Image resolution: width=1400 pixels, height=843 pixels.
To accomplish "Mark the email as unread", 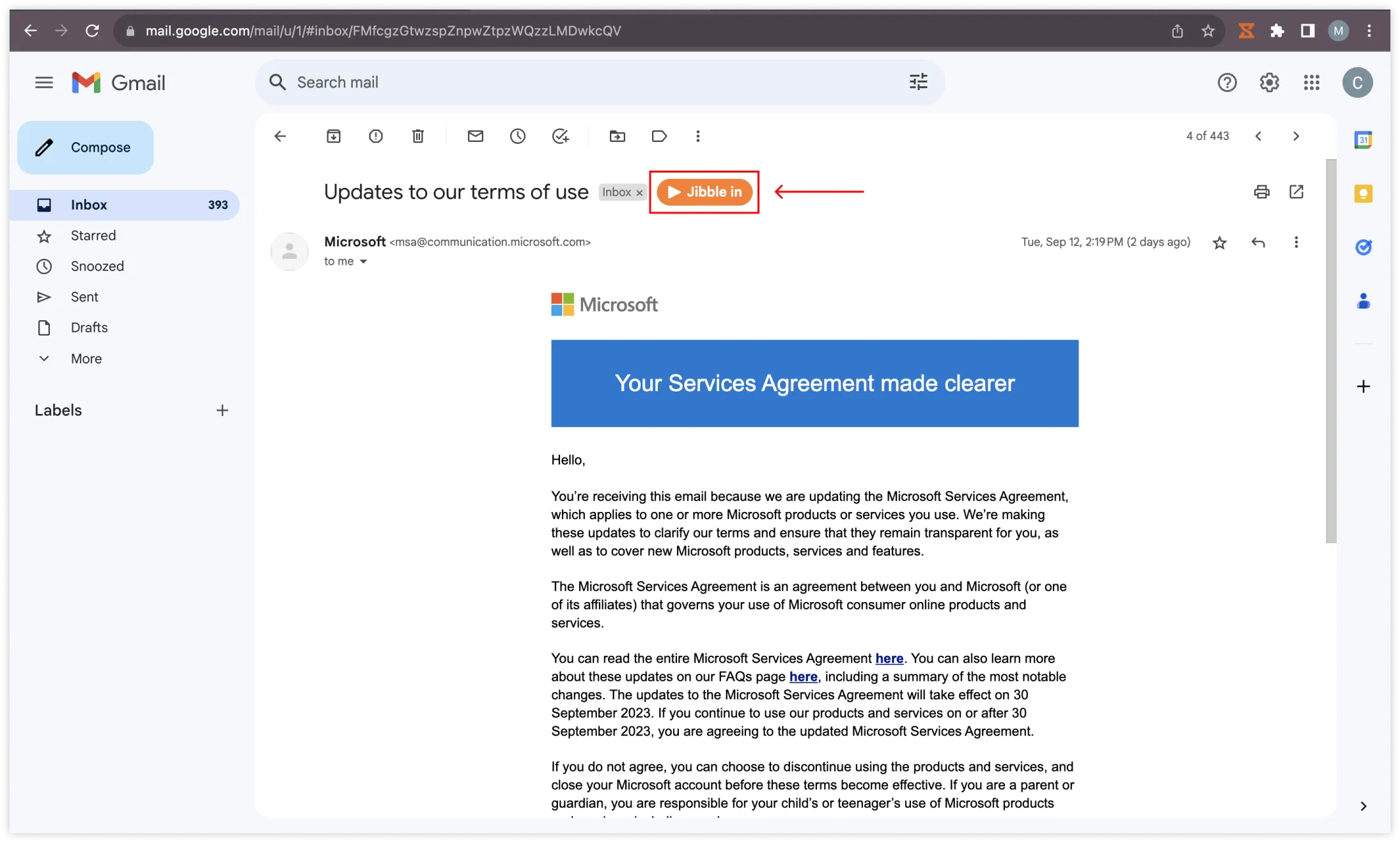I will (476, 135).
